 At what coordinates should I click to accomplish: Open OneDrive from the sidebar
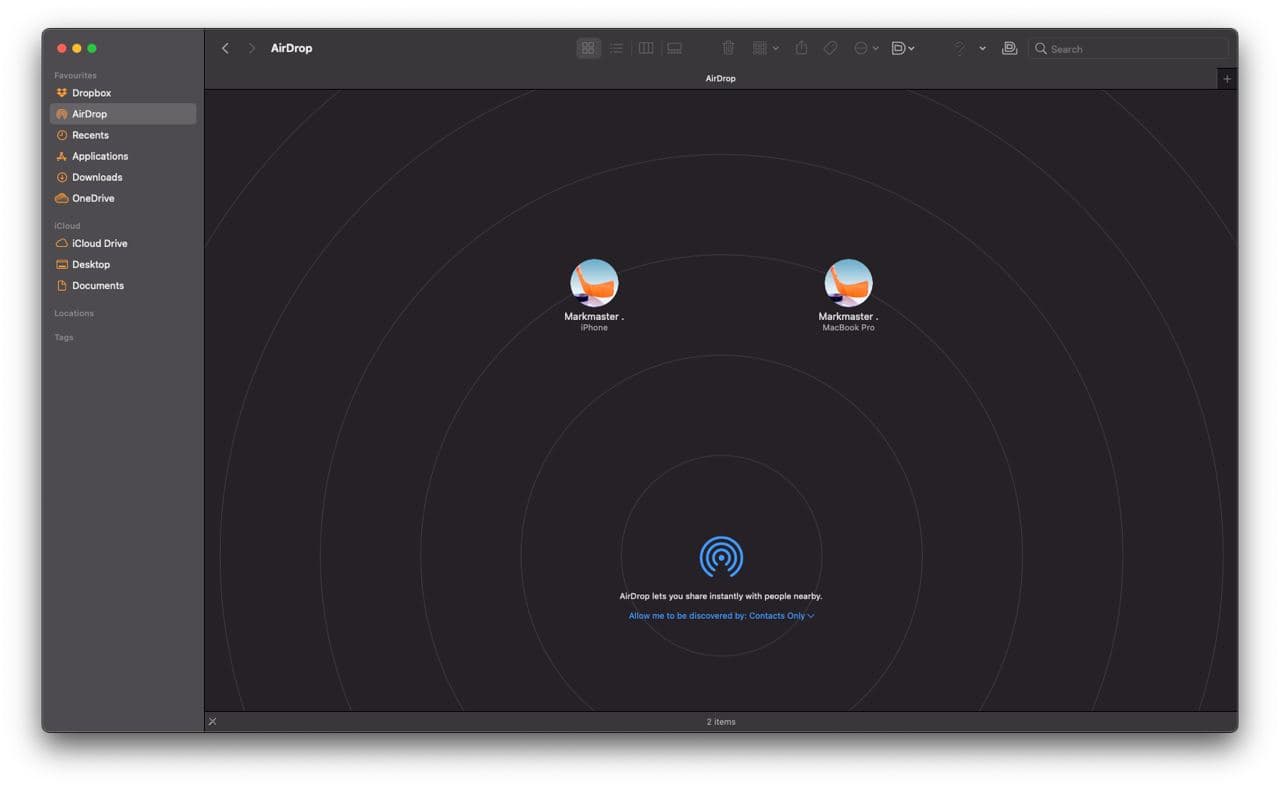[x=122, y=198]
